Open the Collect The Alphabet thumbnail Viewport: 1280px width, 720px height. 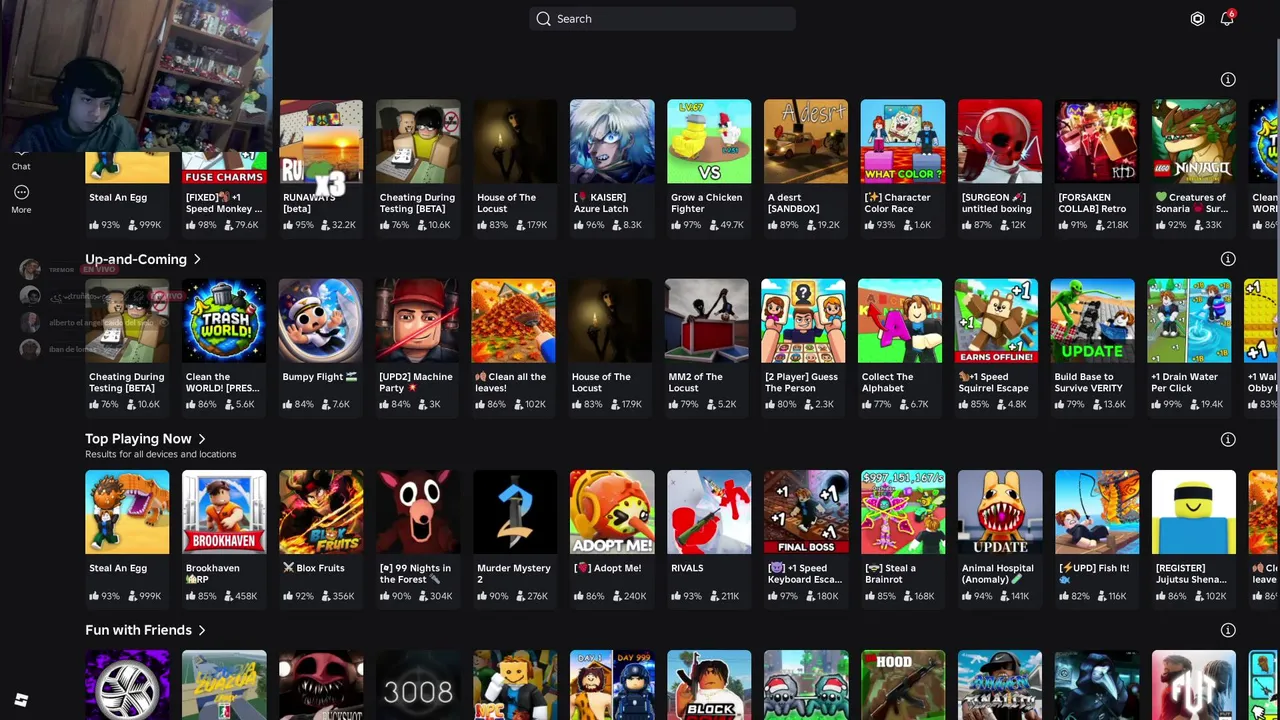pos(900,321)
